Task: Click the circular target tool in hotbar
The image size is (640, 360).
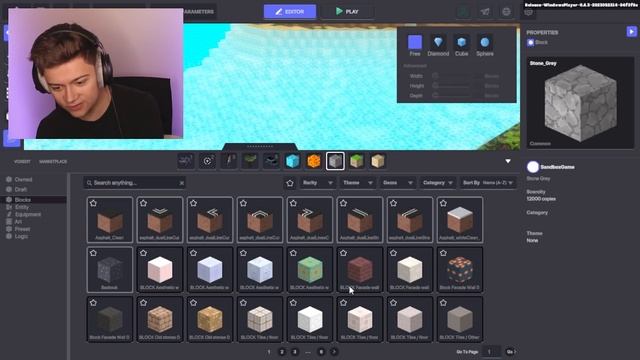Action: coord(207,161)
